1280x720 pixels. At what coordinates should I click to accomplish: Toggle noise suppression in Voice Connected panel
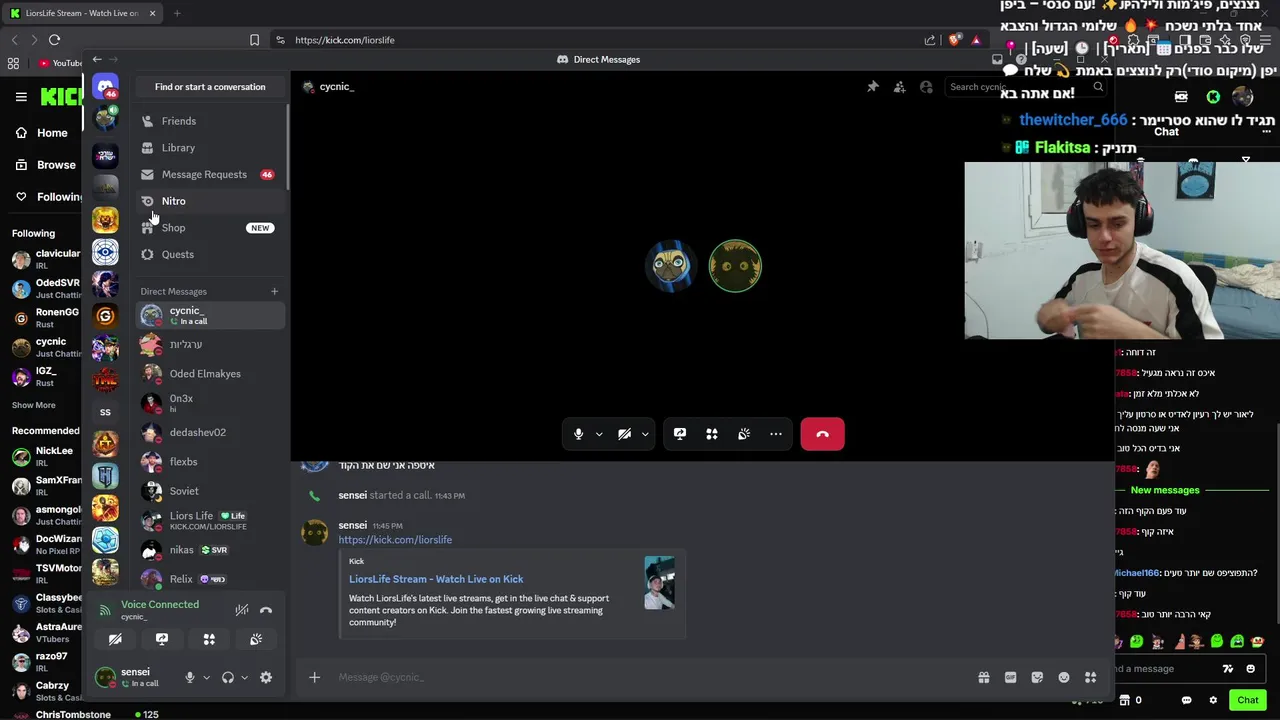[x=241, y=610]
